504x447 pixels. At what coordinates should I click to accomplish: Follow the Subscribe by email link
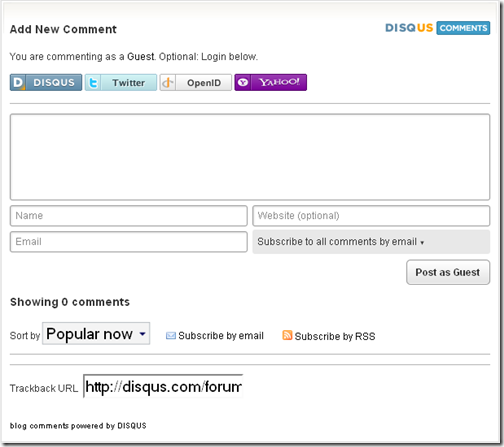coord(221,336)
